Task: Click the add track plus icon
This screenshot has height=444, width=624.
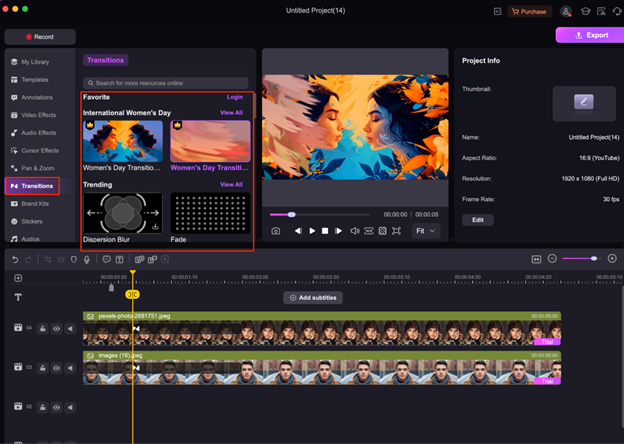Action: tap(18, 278)
